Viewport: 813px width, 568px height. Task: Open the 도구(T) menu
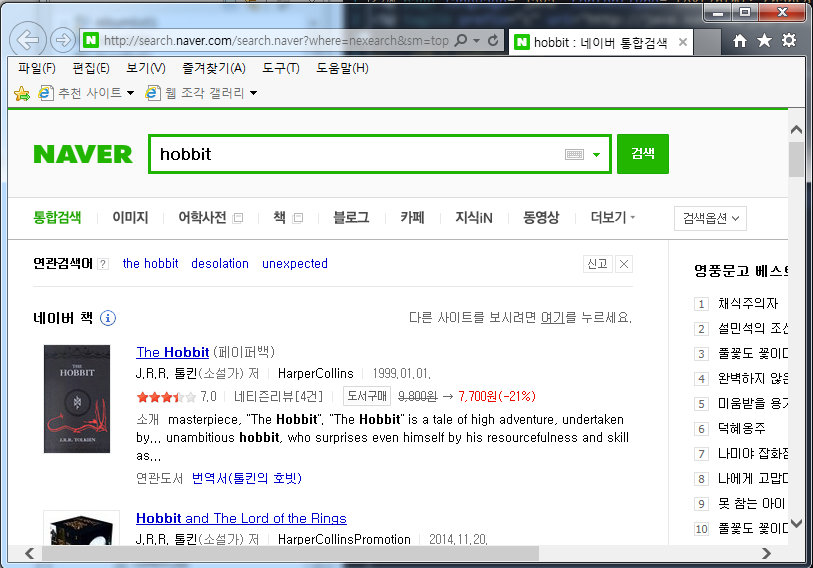[x=281, y=68]
